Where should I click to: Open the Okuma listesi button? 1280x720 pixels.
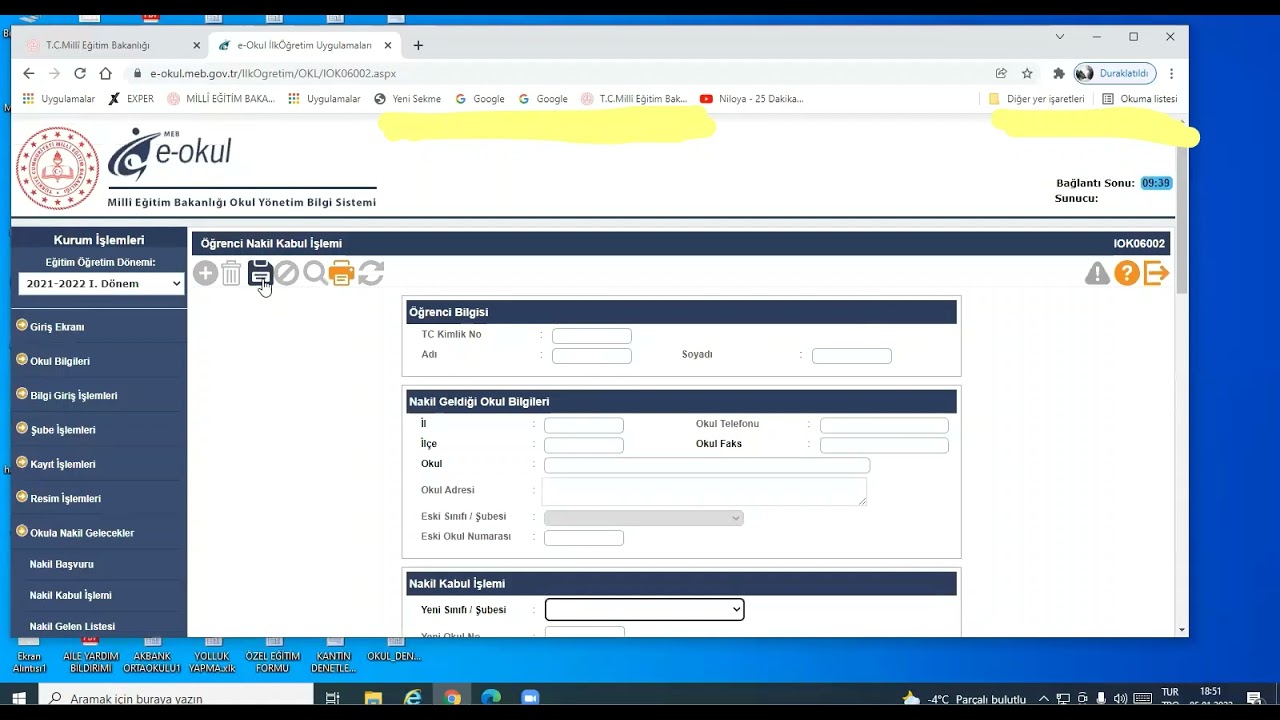[x=1139, y=99]
